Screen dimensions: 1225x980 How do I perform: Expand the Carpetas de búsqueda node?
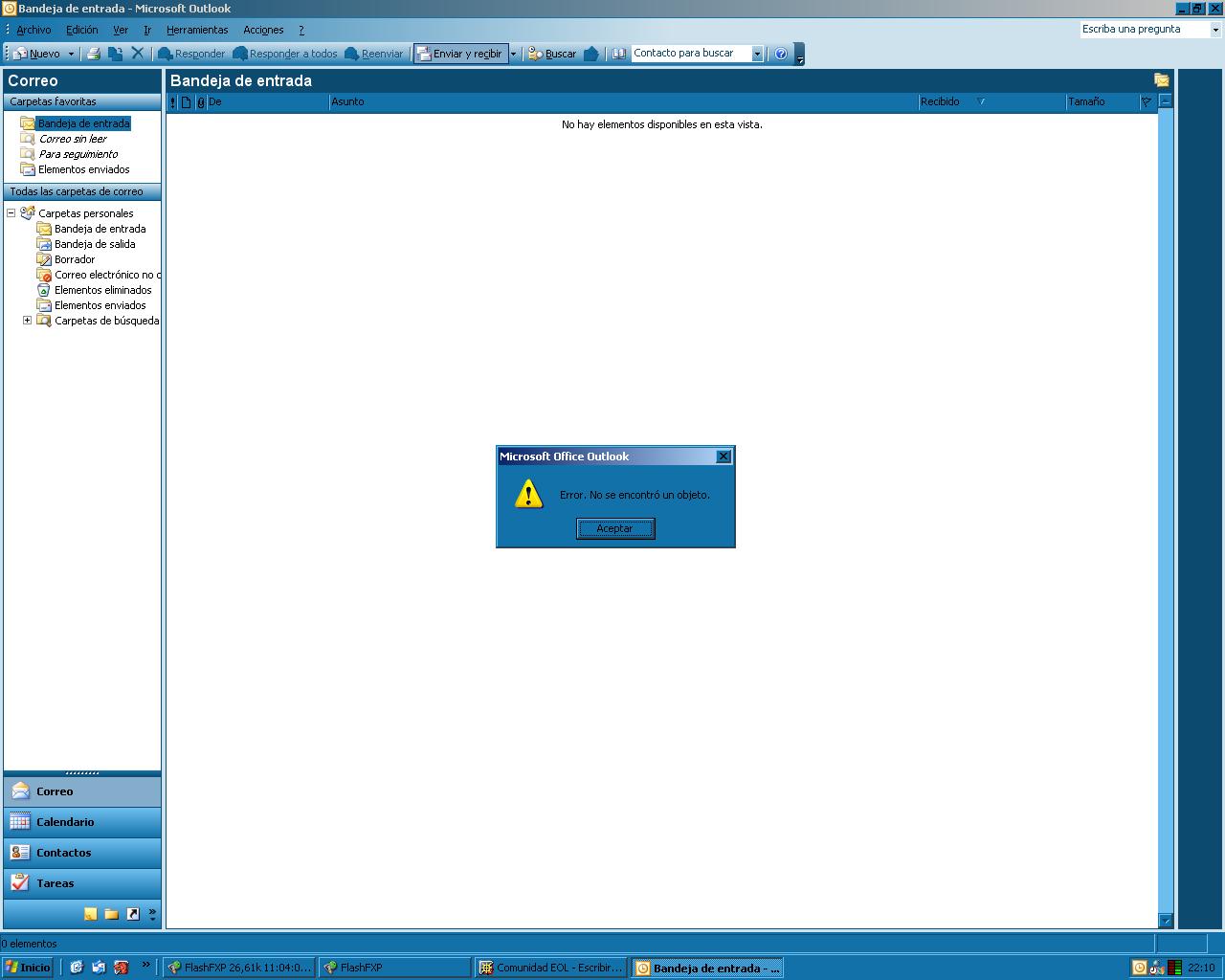[28, 321]
